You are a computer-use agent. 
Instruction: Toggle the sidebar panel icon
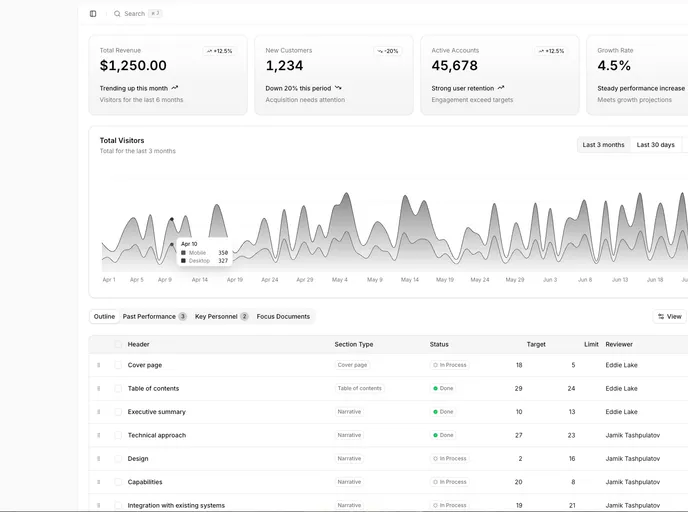pyautogui.click(x=93, y=14)
